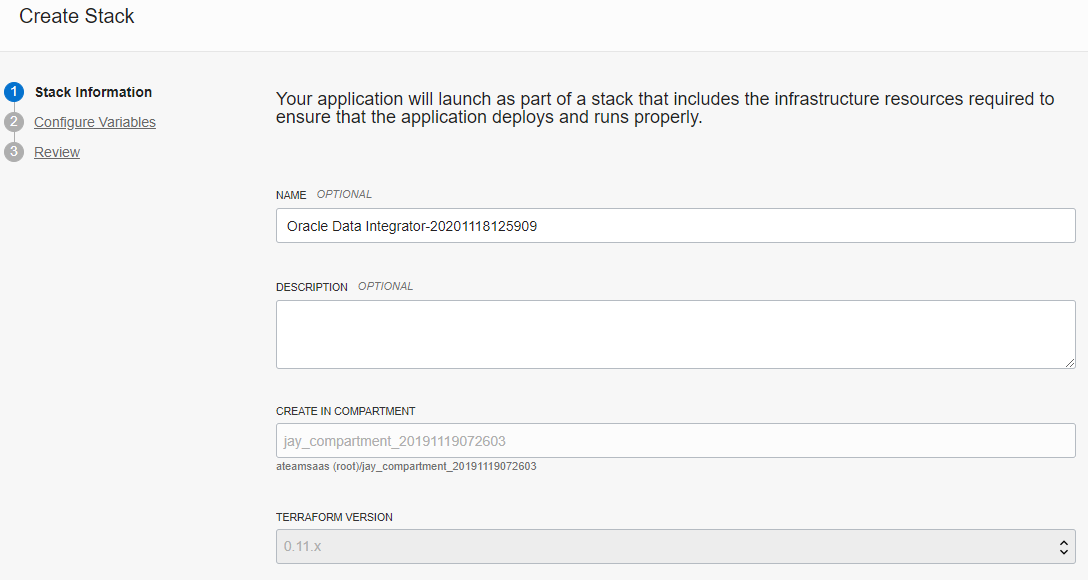Click the Terraform Version up-down arrows

[1064, 547]
